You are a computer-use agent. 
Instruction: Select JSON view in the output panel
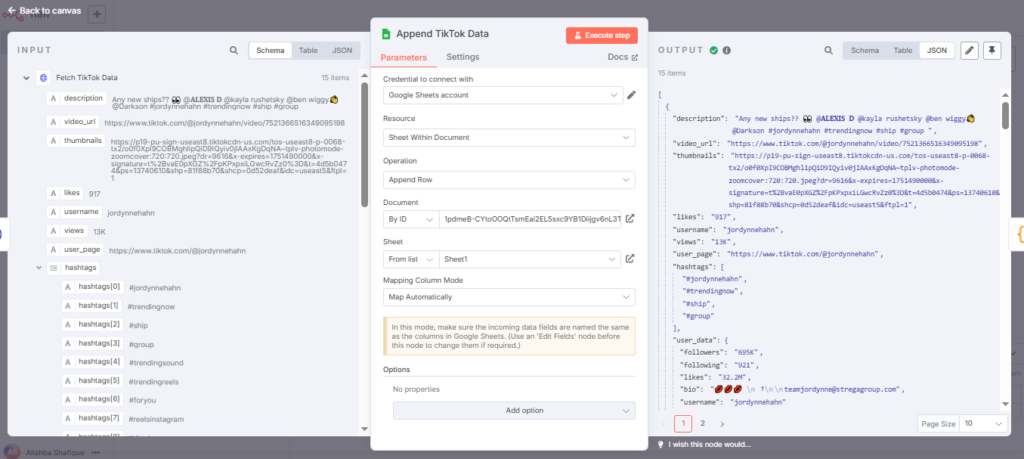937,50
